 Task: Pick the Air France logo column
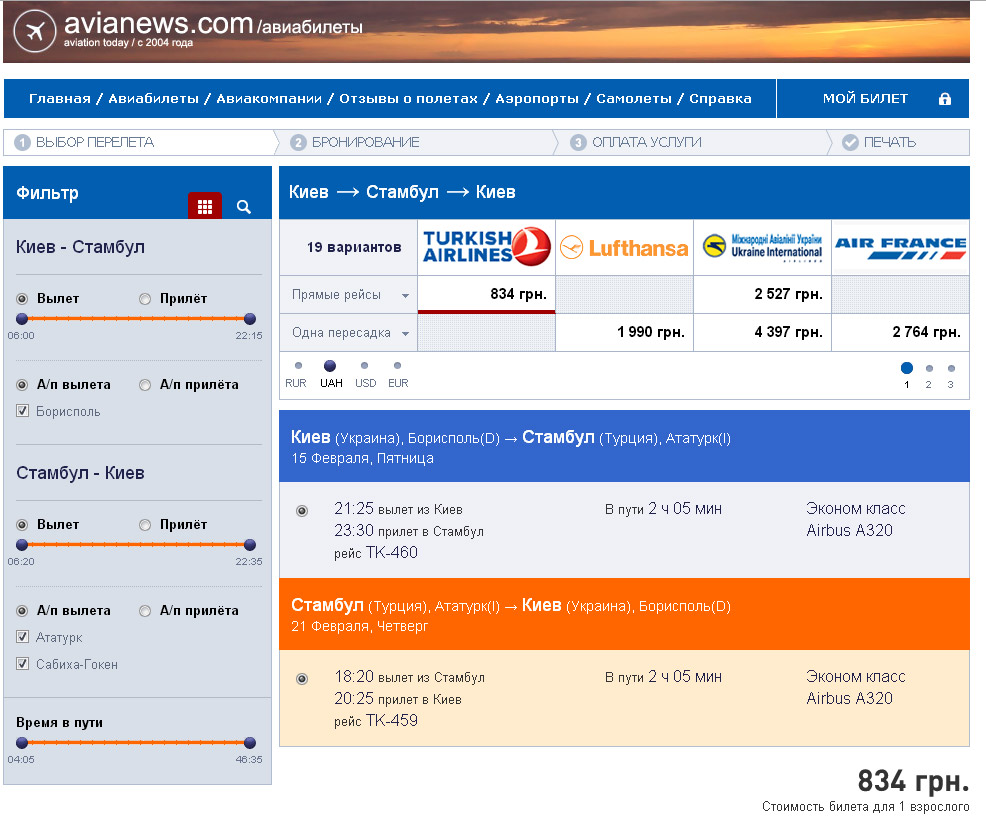900,247
